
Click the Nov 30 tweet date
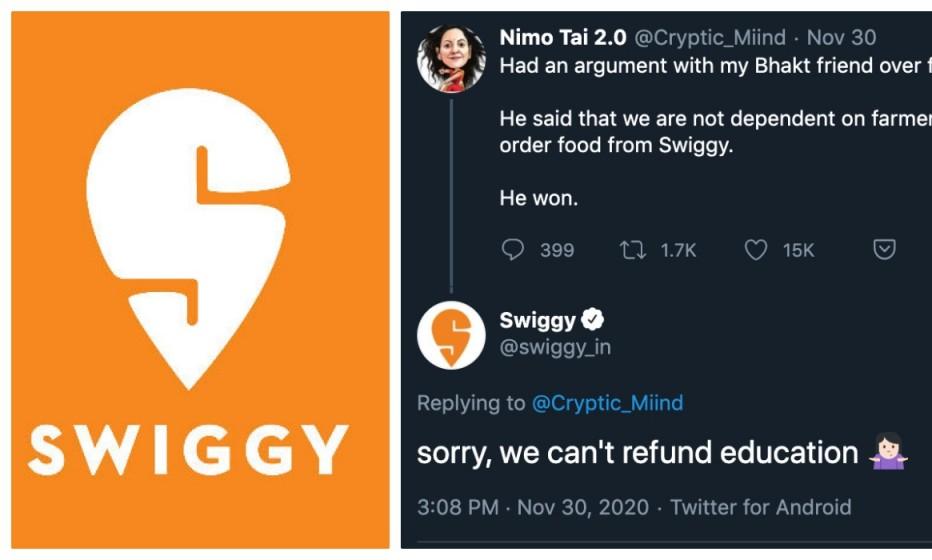pos(841,38)
